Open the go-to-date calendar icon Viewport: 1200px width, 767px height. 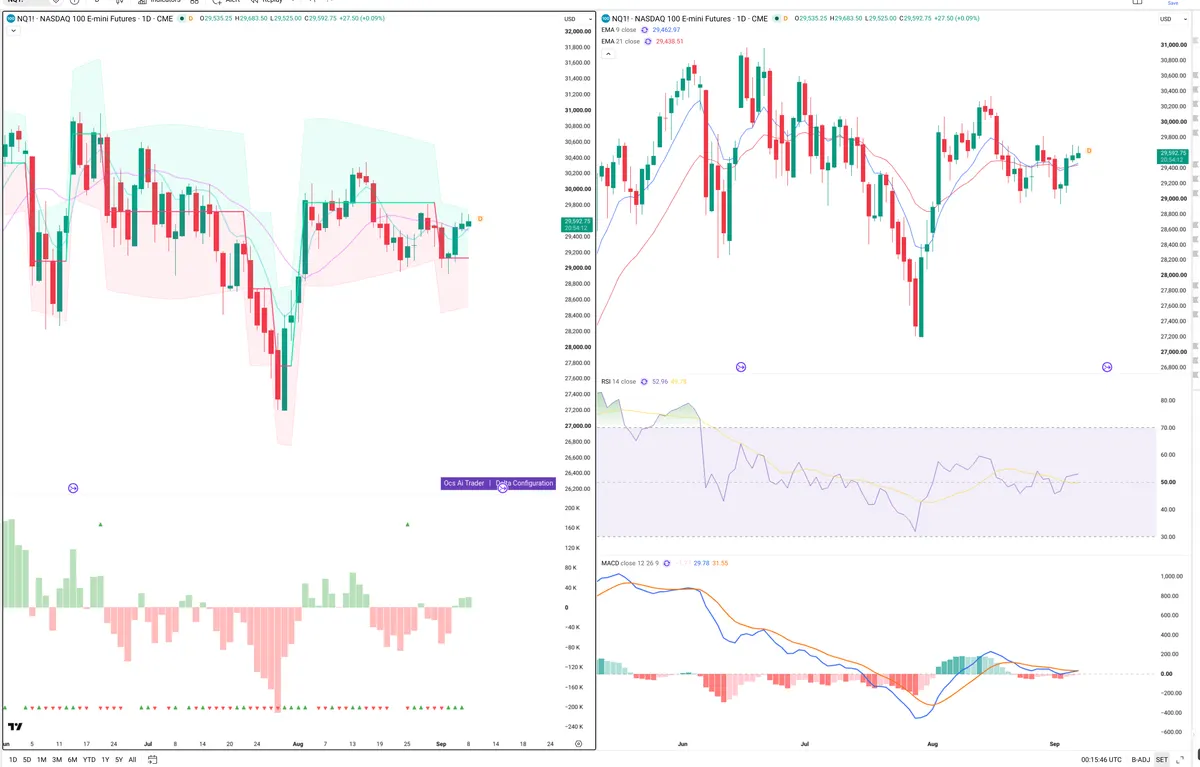click(152, 759)
